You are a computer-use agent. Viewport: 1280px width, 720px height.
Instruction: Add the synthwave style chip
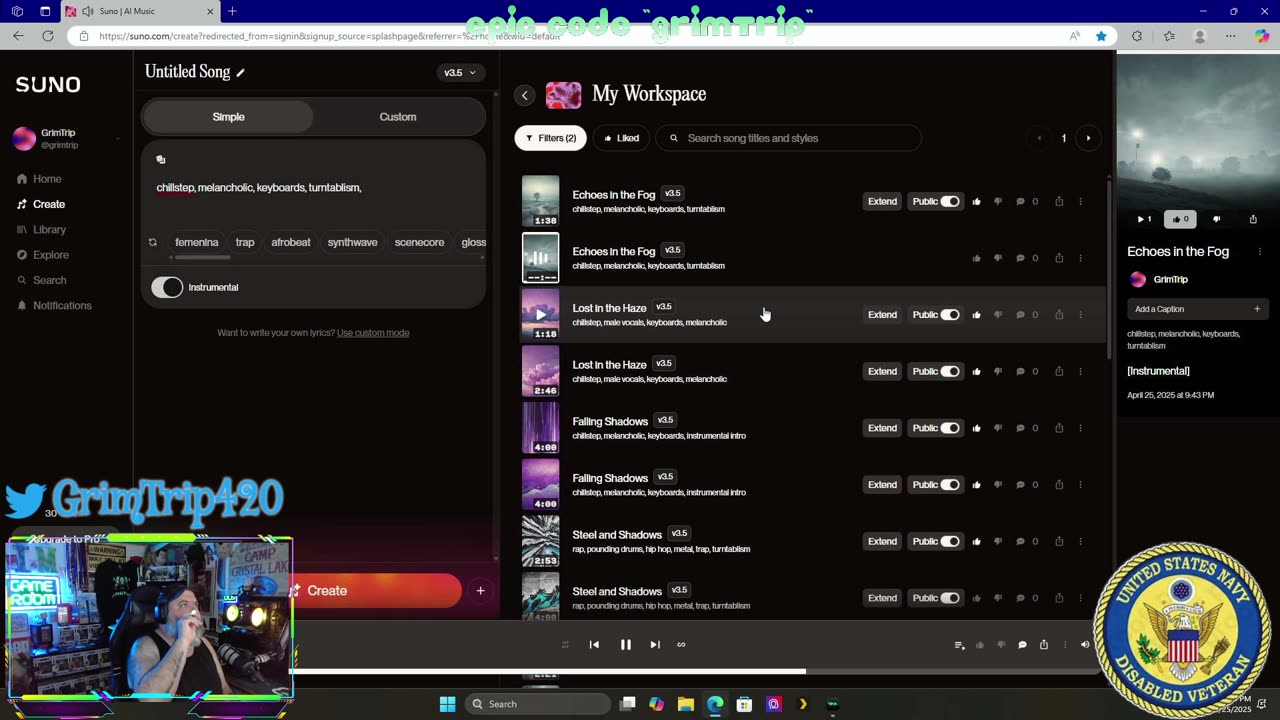pos(353,242)
